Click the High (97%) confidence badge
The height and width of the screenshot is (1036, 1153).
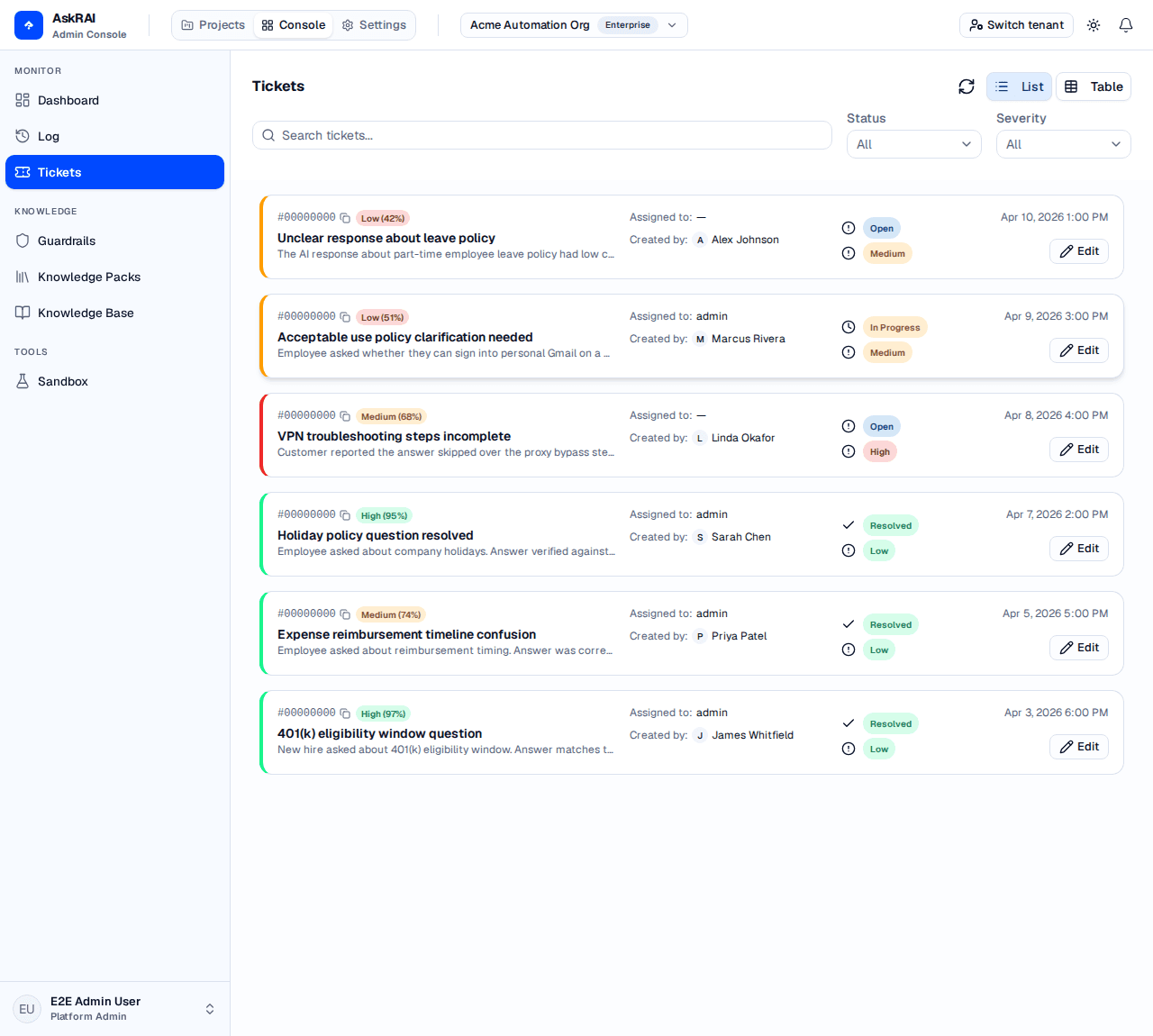[383, 713]
